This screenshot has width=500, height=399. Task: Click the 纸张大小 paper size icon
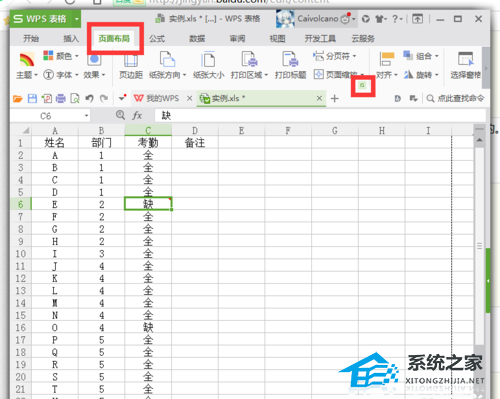(209, 66)
